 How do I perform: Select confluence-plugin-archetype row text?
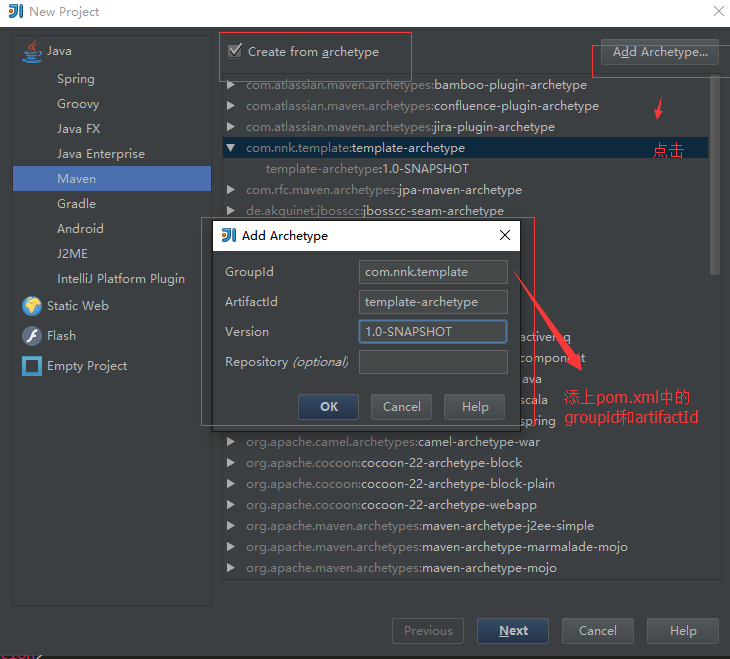(422, 106)
